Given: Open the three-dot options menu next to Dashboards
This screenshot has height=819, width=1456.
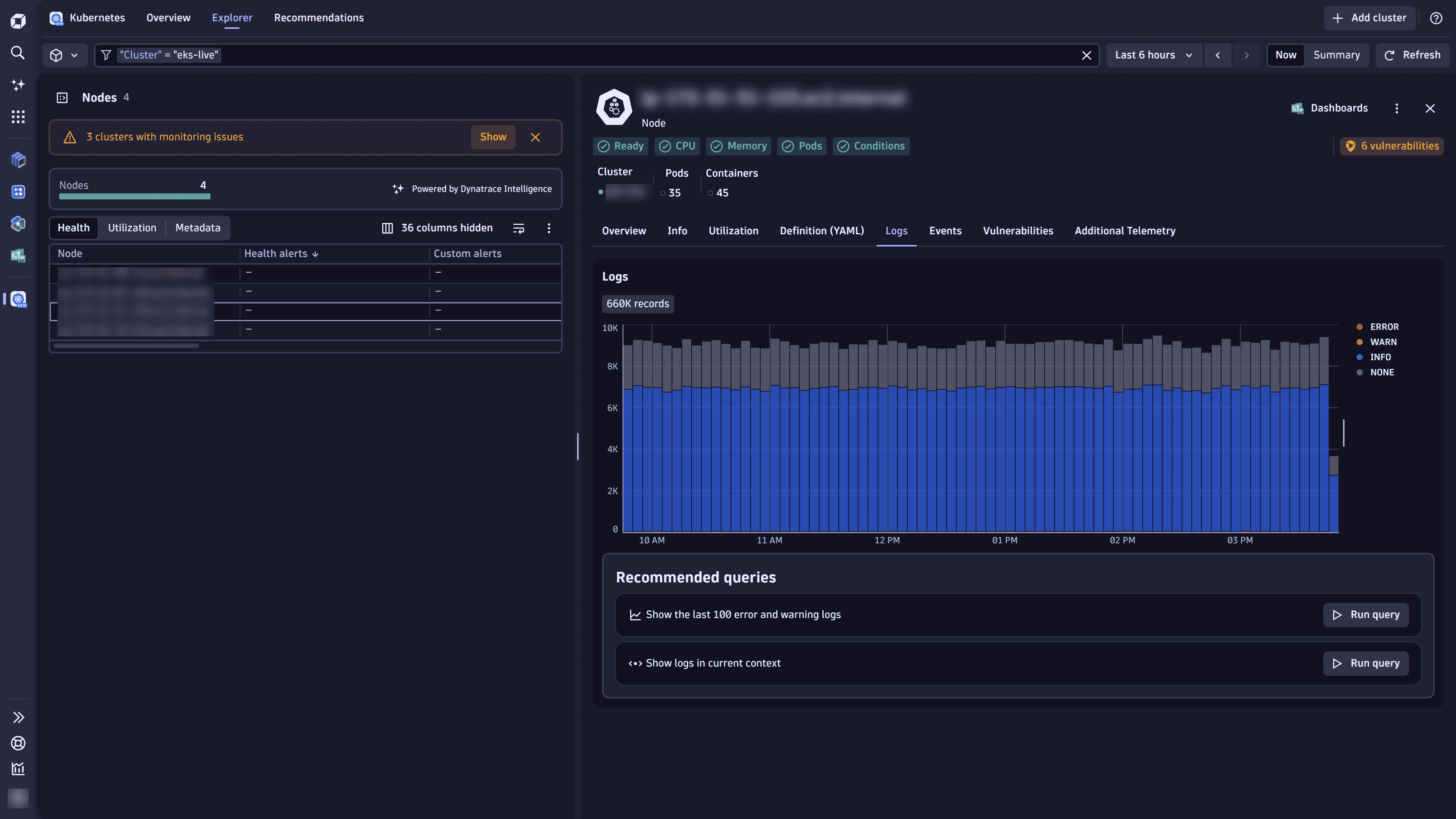Looking at the screenshot, I should (x=1396, y=108).
